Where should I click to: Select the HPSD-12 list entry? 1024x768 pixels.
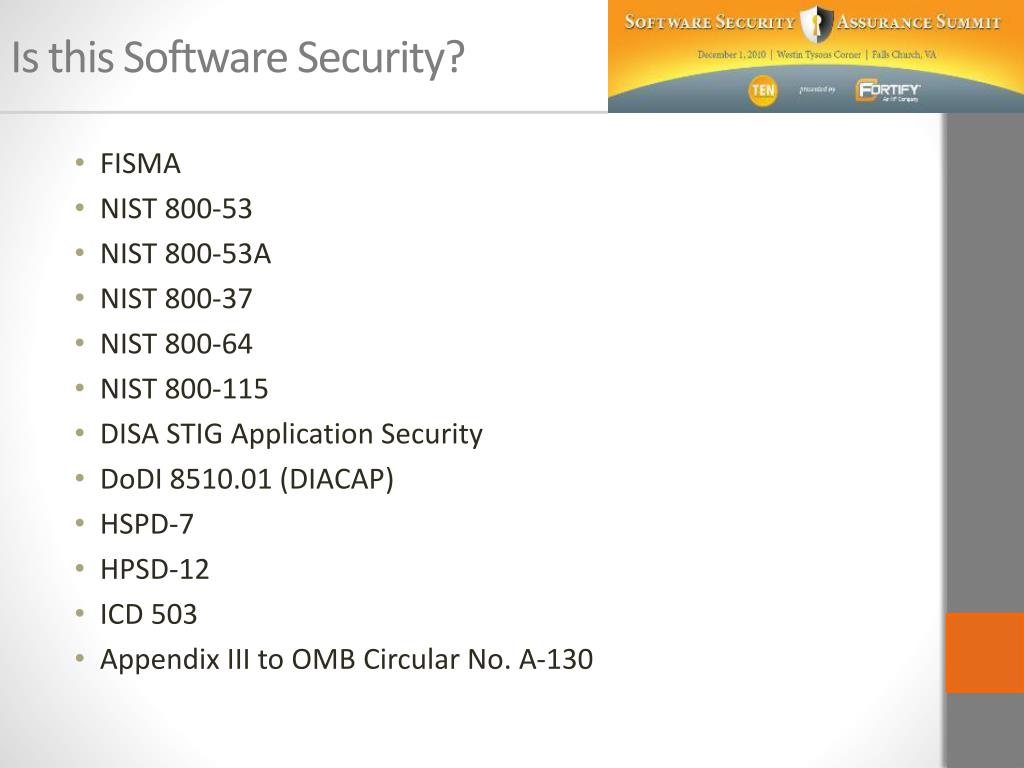154,569
